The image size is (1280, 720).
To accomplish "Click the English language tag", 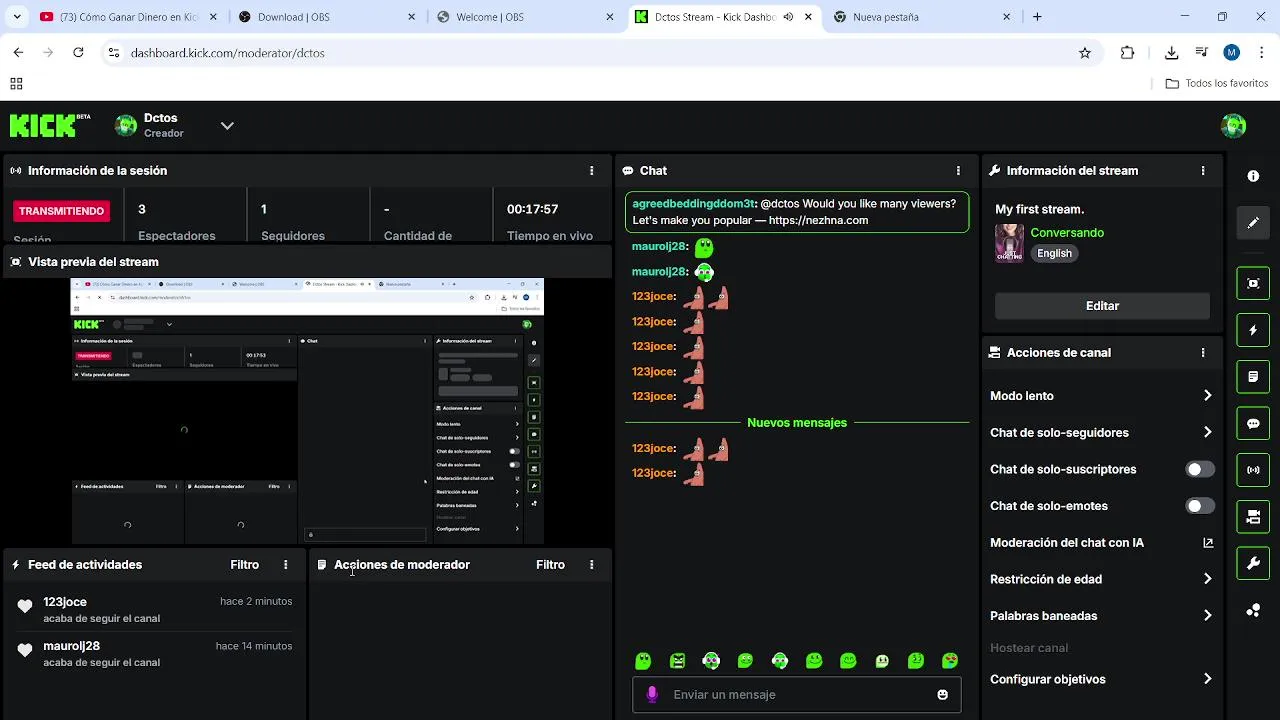I will 1054,254.
